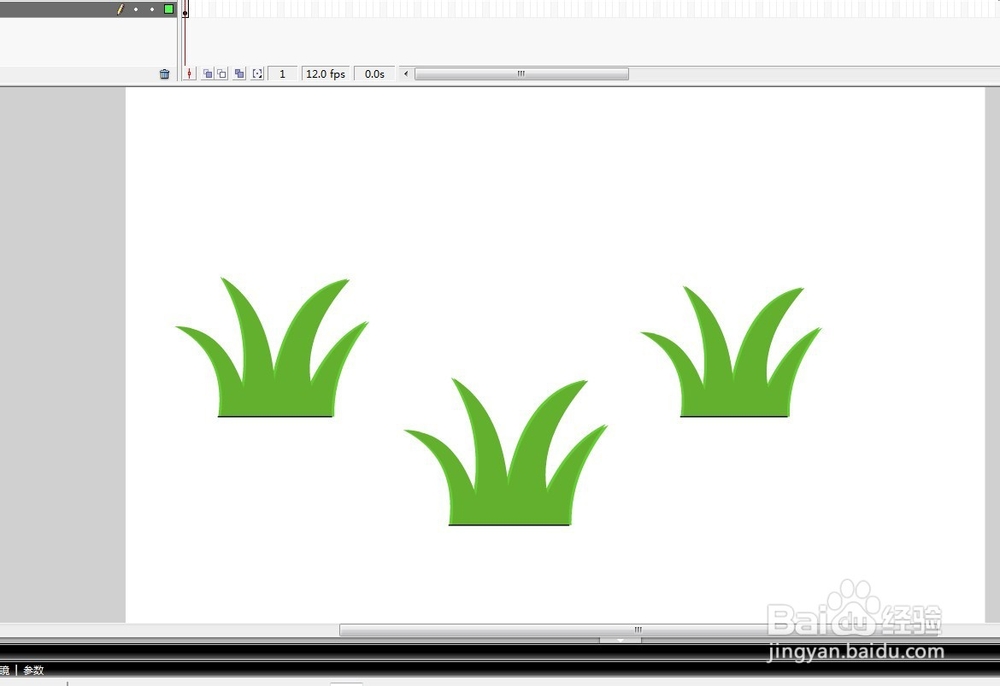Delete the layer with the trash icon
Screen dimensions: 1000x686
164,74
